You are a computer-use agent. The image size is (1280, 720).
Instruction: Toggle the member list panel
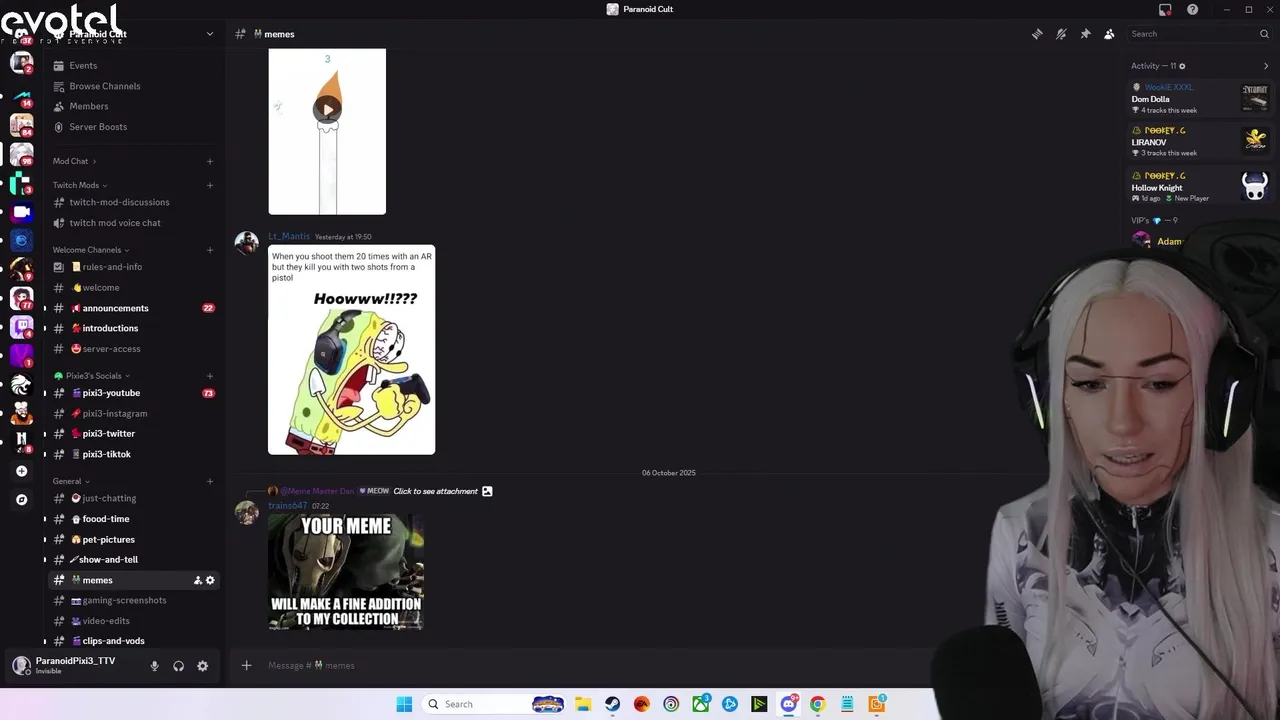(1109, 34)
